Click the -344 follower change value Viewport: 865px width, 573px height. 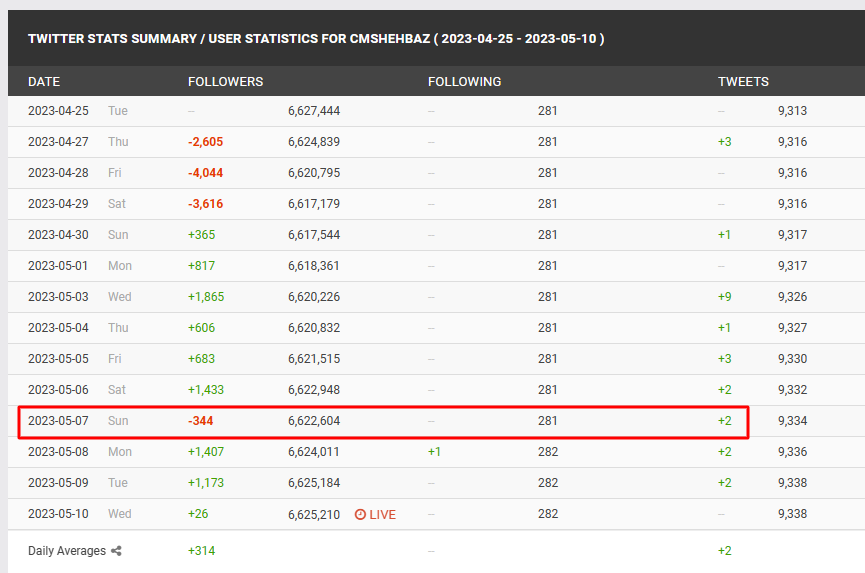pyautogui.click(x=200, y=421)
